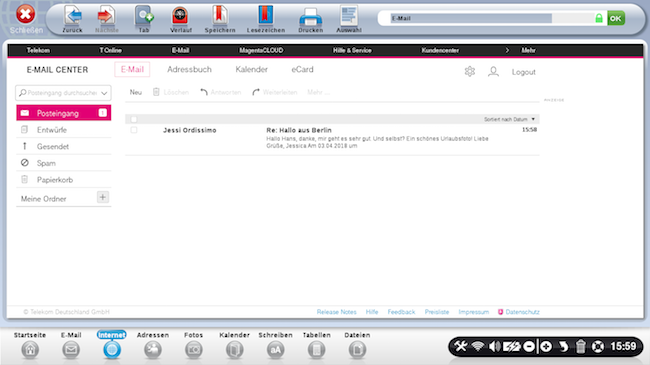Image resolution: width=650 pixels, height=365 pixels.
Task: Open Lesezeichen bookmarks icon
Action: click(265, 16)
